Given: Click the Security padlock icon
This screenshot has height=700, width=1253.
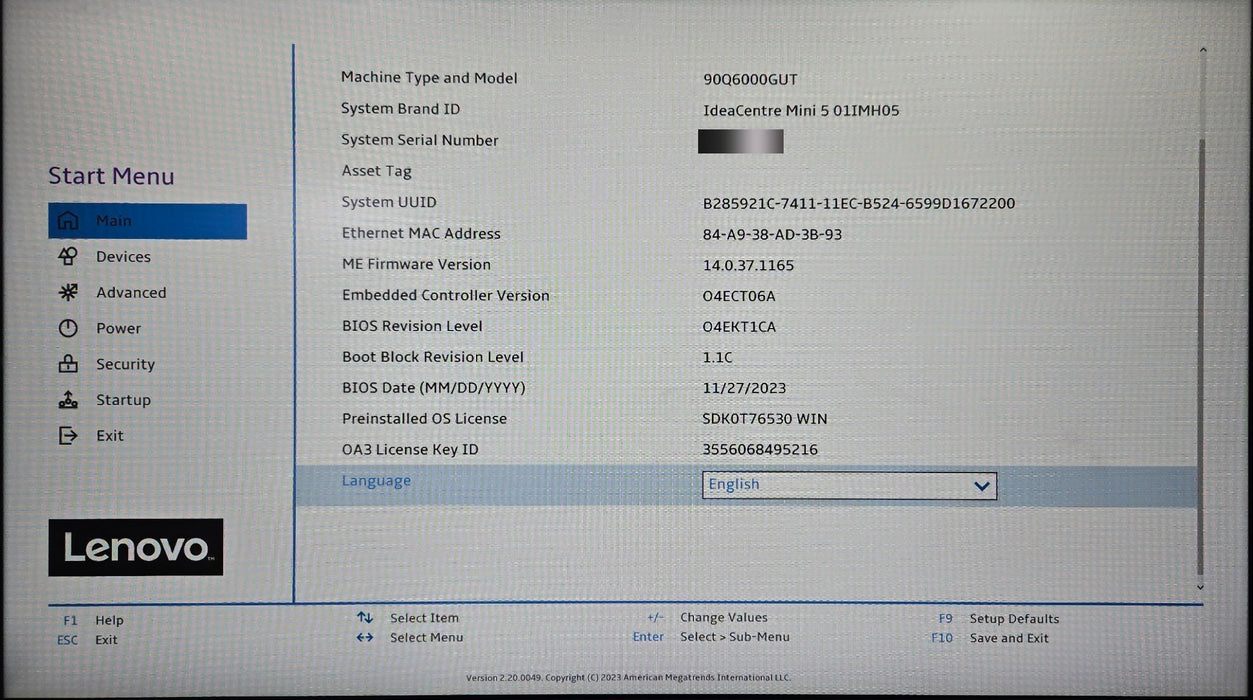Looking at the screenshot, I should (68, 364).
